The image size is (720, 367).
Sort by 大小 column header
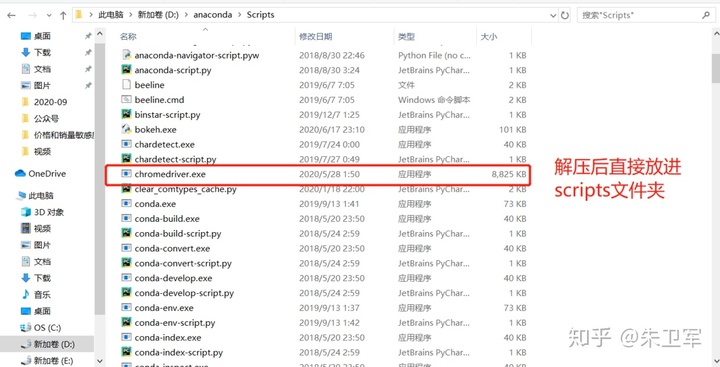(488, 37)
